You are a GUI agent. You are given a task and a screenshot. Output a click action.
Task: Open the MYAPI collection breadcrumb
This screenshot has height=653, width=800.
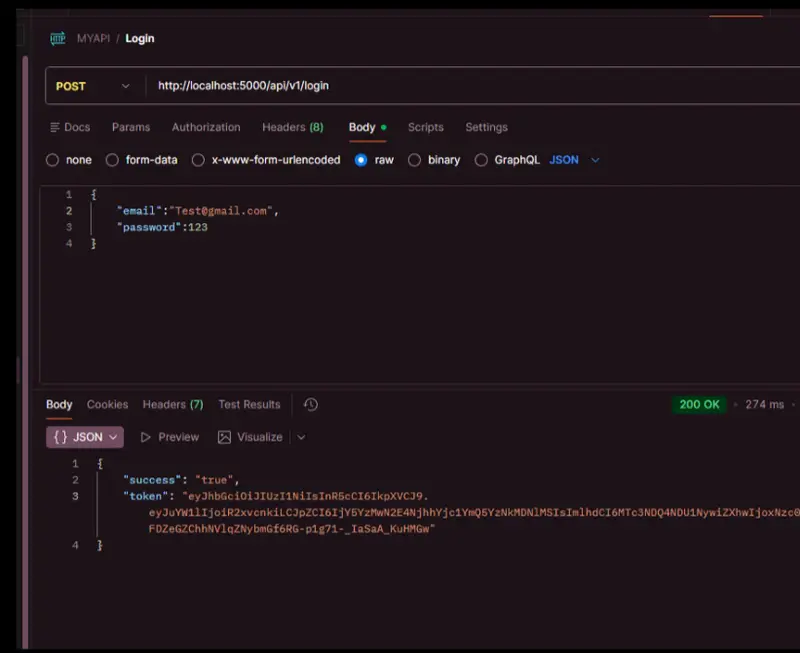point(93,38)
